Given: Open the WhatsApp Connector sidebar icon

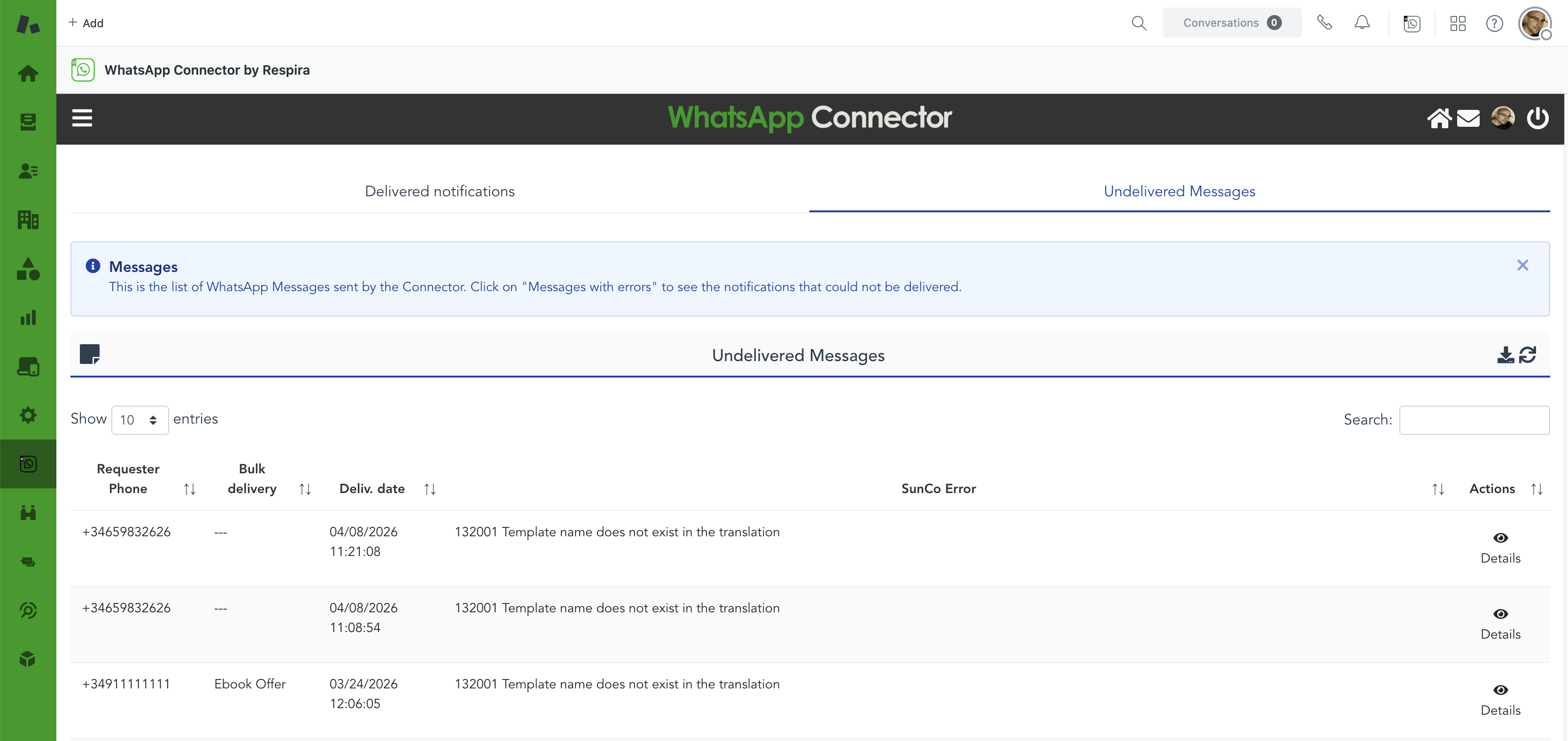Looking at the screenshot, I should tap(28, 463).
